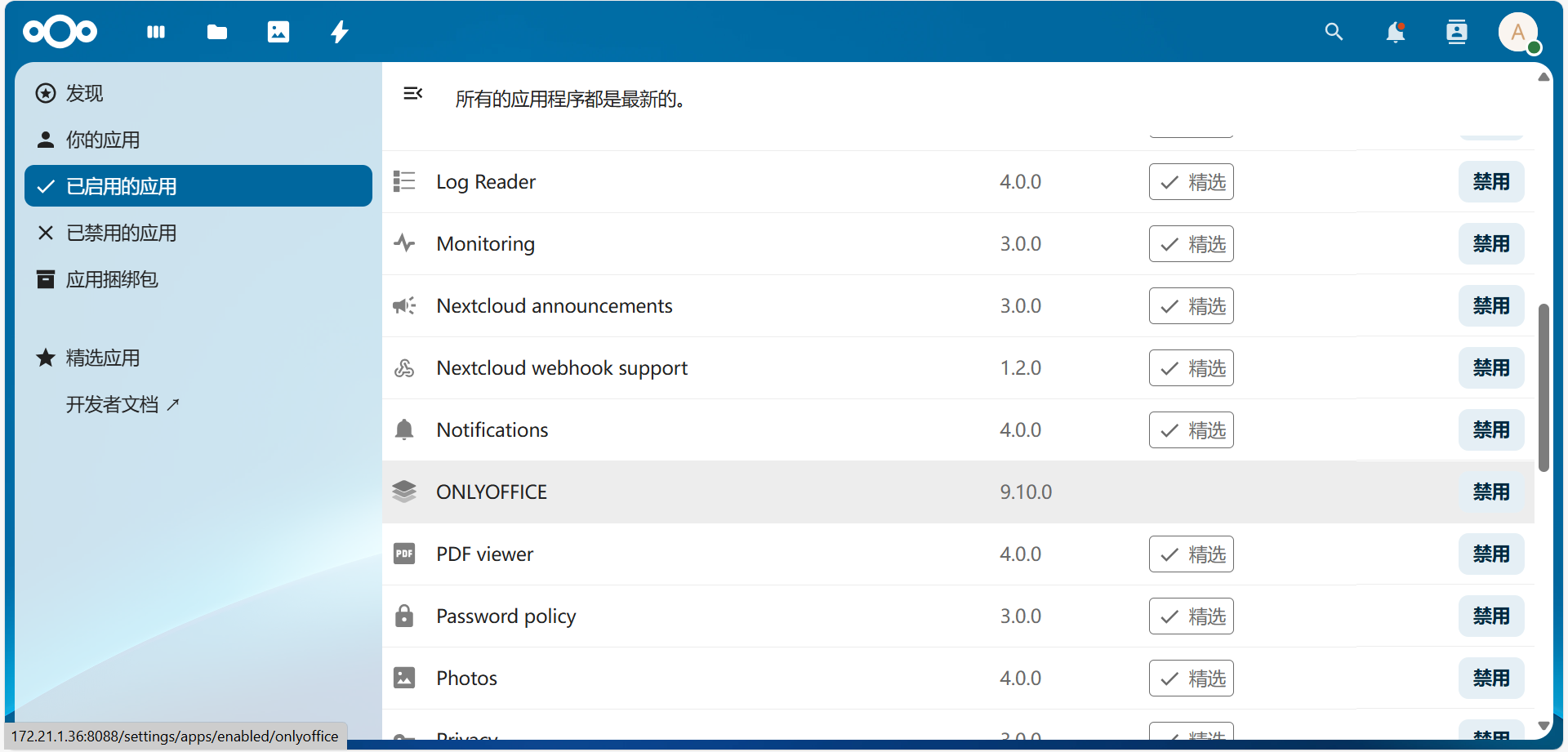Disable the Photos app
Viewport: 1568px width, 752px height.
[1491, 678]
